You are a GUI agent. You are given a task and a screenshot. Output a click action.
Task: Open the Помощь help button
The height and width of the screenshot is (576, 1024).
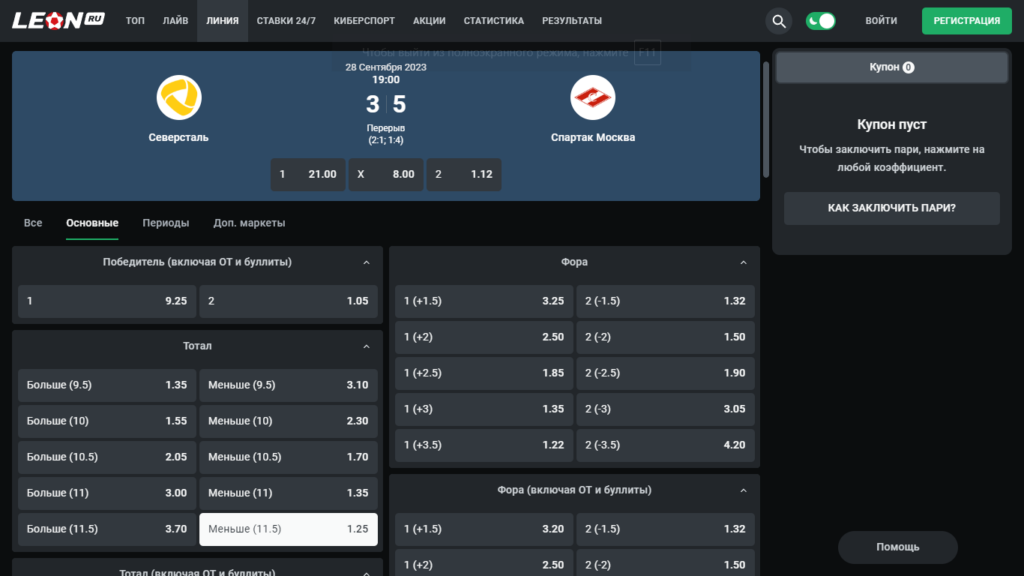pos(897,547)
